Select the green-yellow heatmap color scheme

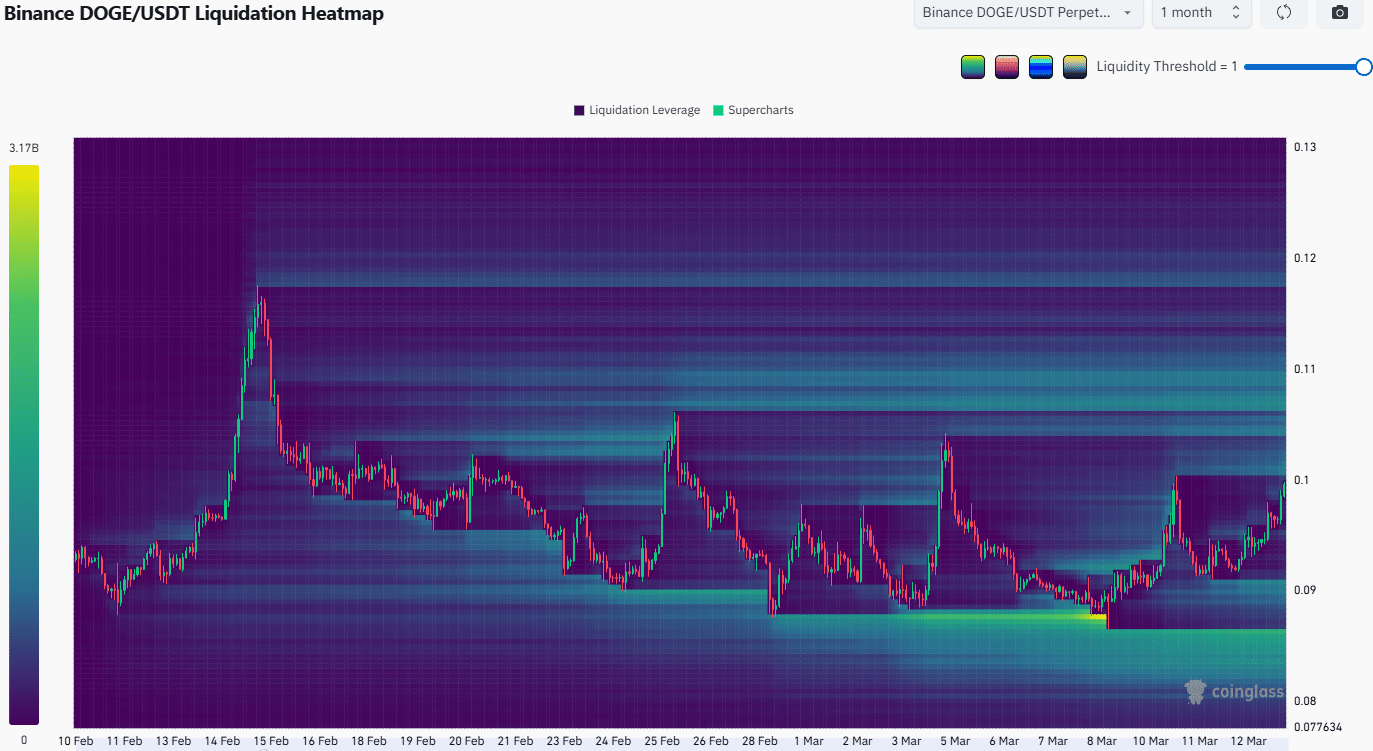[972, 66]
